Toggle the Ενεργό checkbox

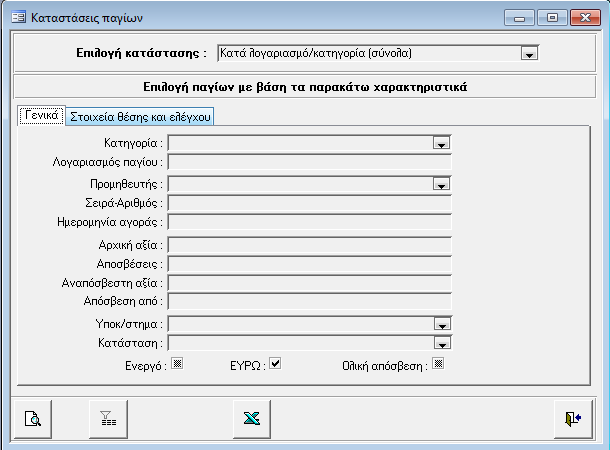tap(177, 364)
